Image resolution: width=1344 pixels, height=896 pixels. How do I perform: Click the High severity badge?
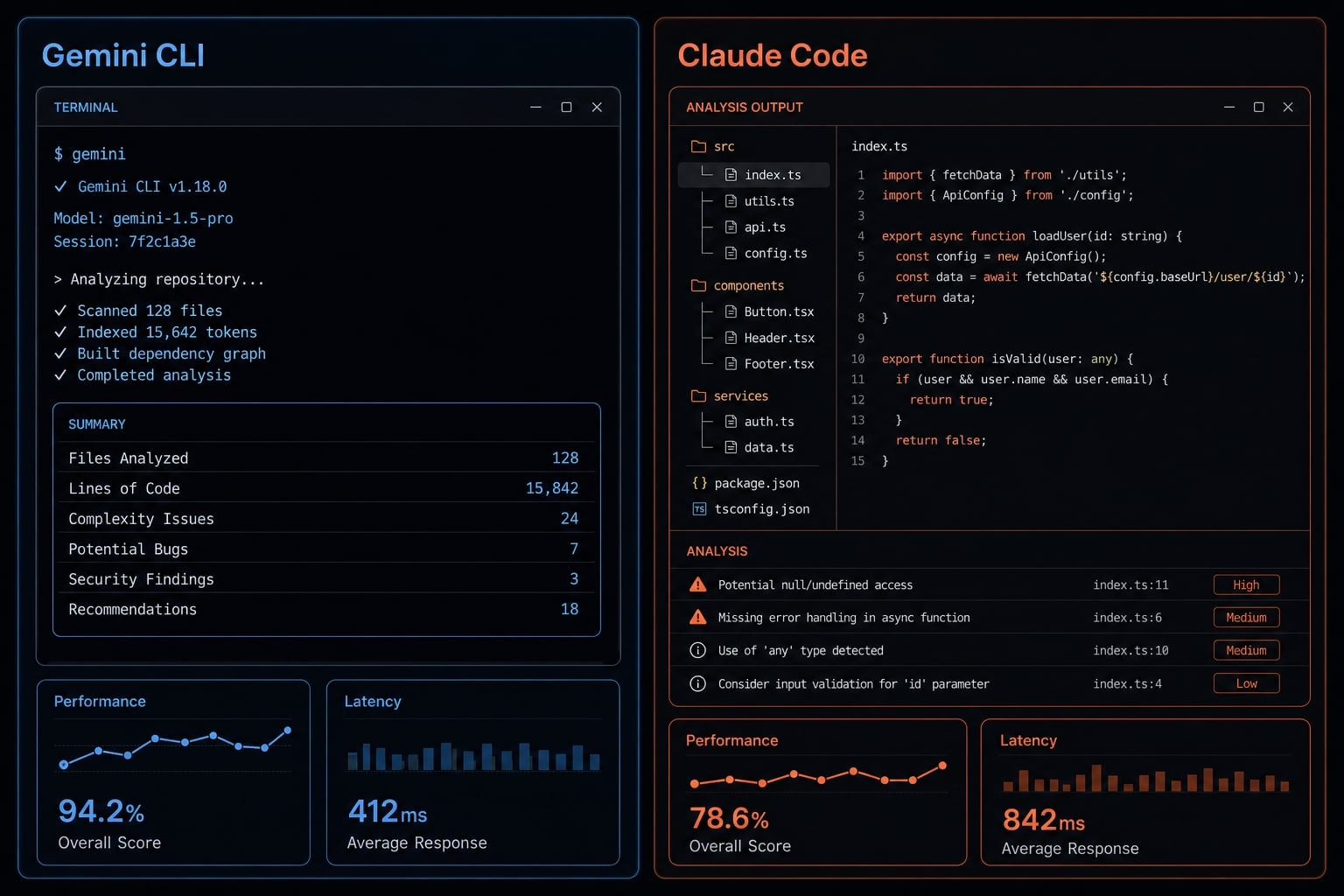coord(1246,584)
